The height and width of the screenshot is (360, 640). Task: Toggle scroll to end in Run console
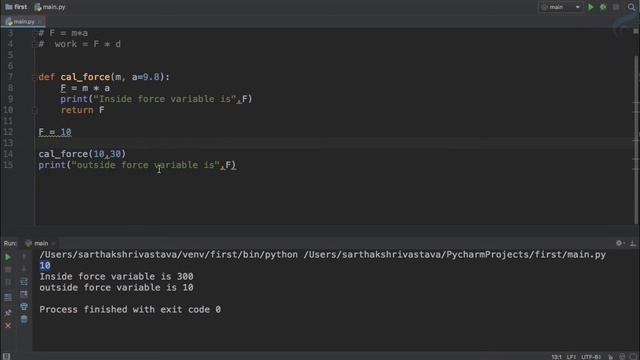pyautogui.click(x=24, y=294)
